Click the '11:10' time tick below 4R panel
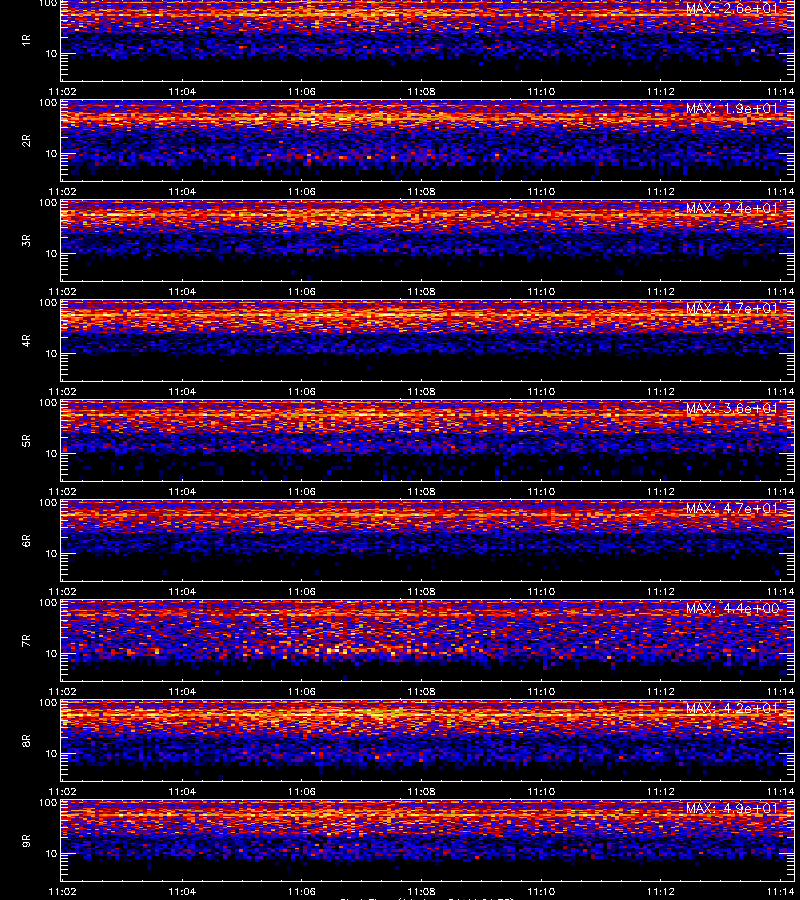 541,391
